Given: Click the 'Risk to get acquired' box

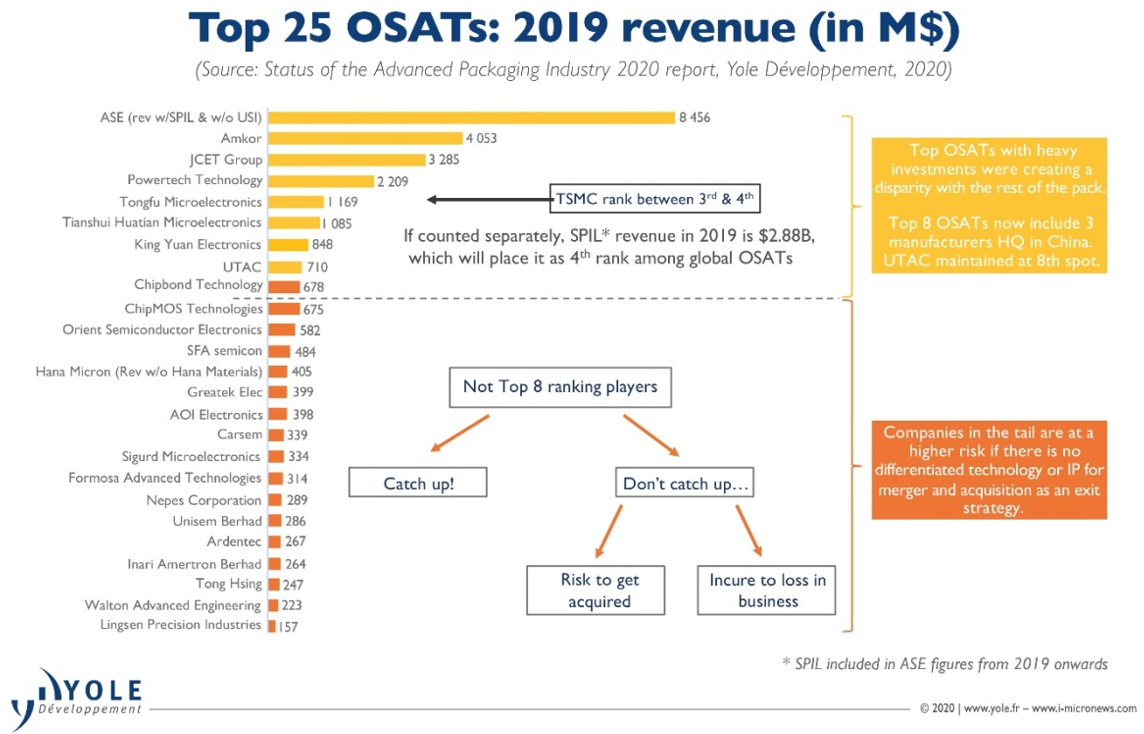Looking at the screenshot, I should 596,590.
